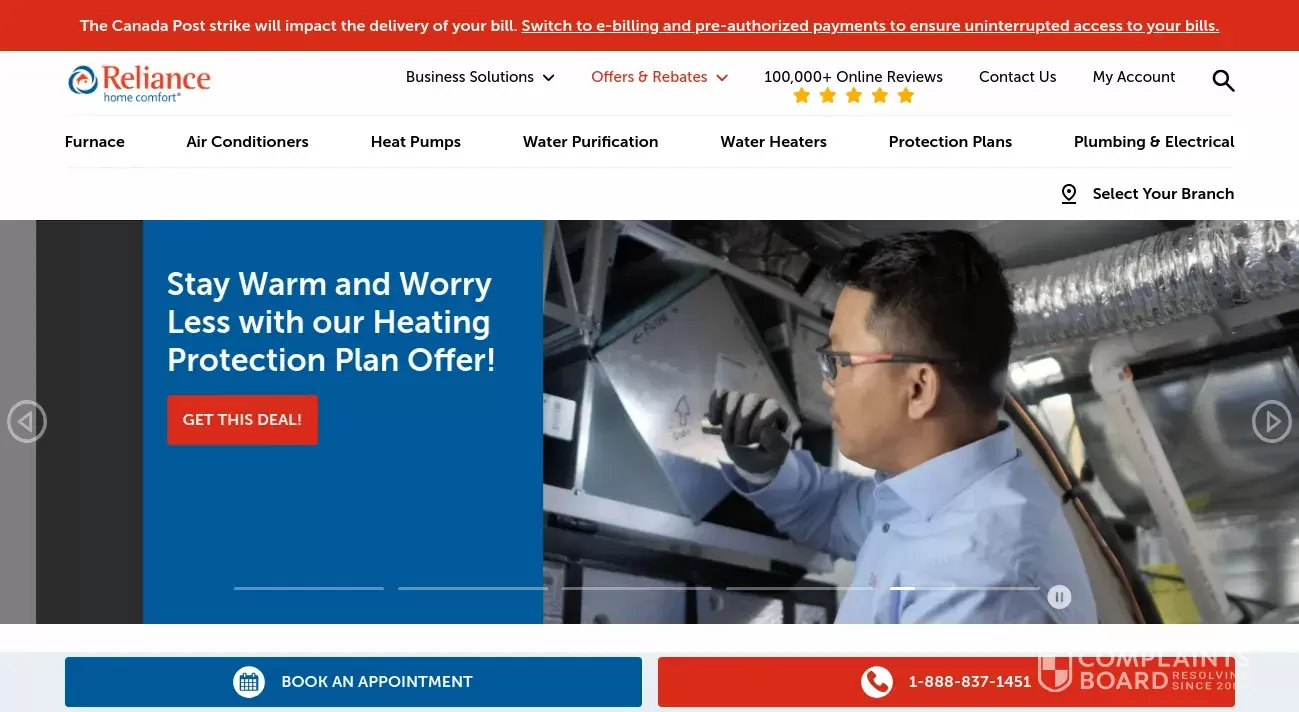Open the search magnifier icon
The width and height of the screenshot is (1299, 712).
(x=1223, y=81)
